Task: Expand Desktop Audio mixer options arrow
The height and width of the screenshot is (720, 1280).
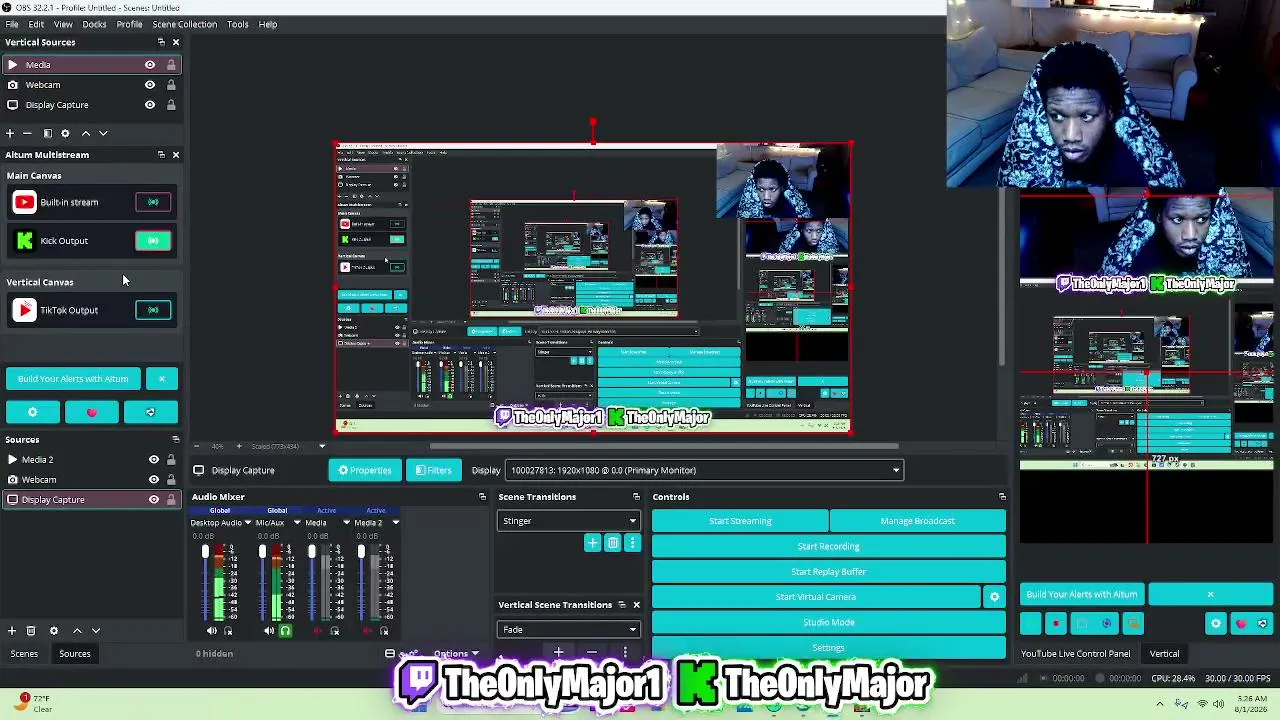Action: 249,523
